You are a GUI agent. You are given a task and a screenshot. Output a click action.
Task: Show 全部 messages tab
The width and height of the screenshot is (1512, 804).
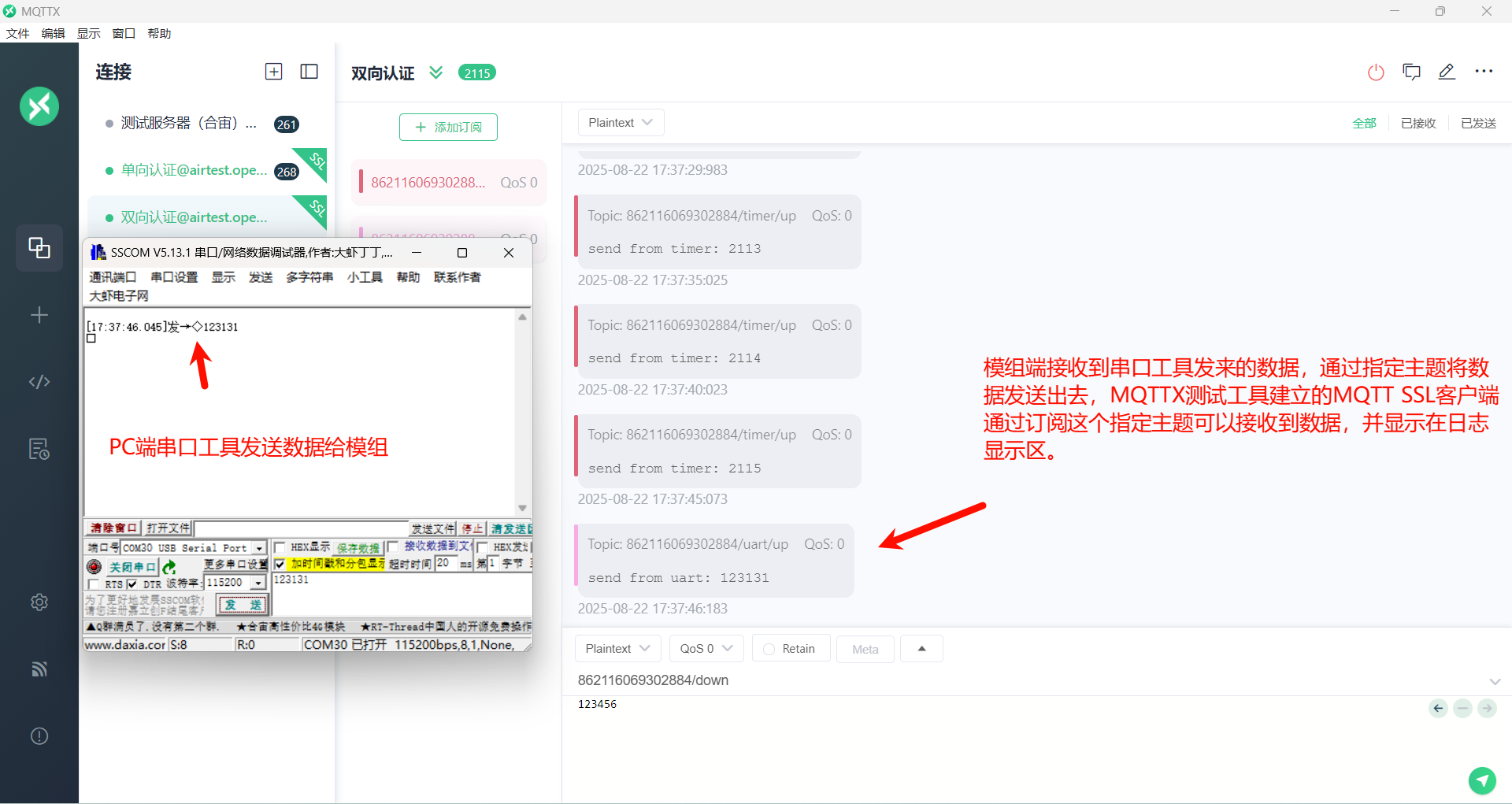1364,123
